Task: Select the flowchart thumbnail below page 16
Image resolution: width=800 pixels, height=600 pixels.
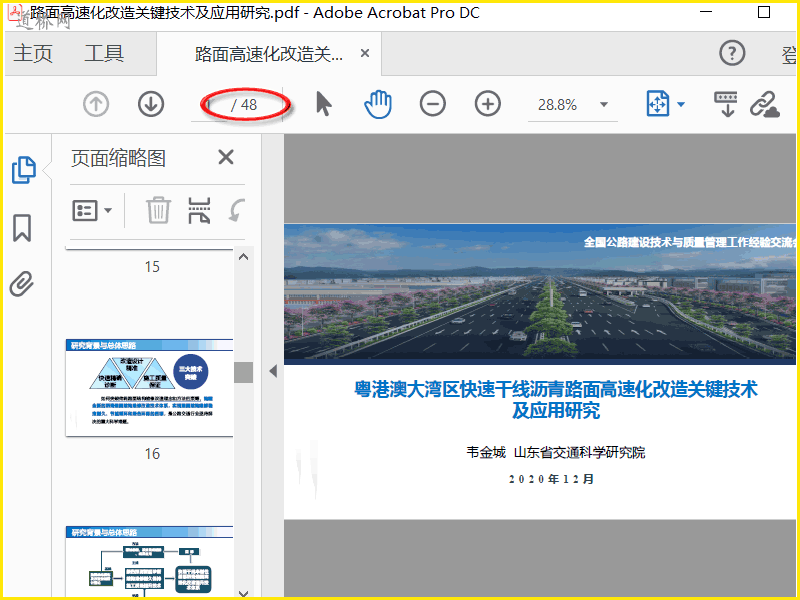Action: pyautogui.click(x=149, y=561)
